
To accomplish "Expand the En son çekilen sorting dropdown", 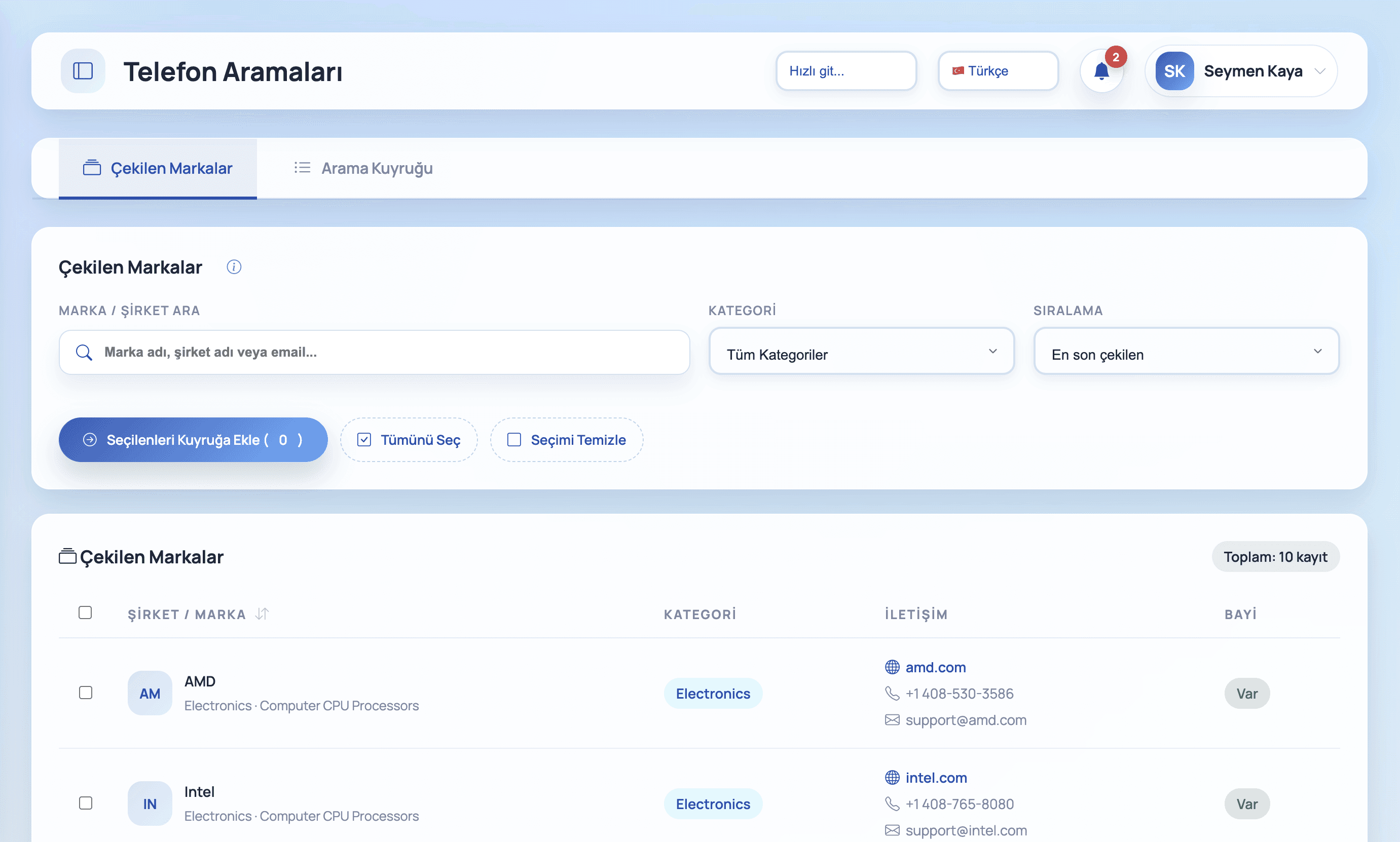I will [x=1186, y=352].
